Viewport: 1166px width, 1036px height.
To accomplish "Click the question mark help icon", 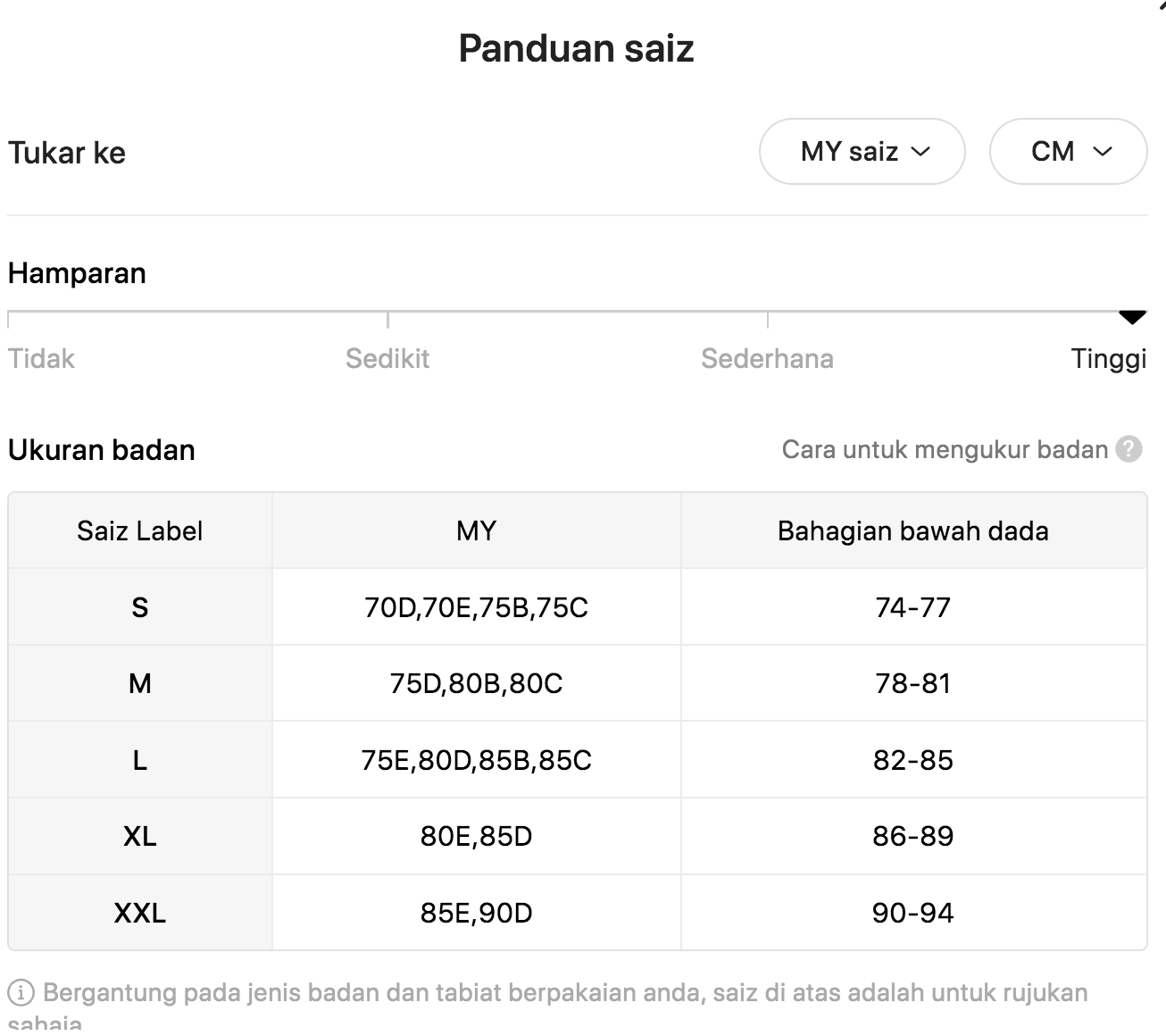I will (x=1129, y=448).
